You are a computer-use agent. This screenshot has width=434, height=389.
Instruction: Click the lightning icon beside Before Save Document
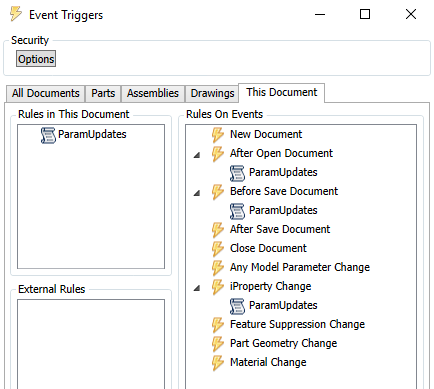[x=218, y=192]
